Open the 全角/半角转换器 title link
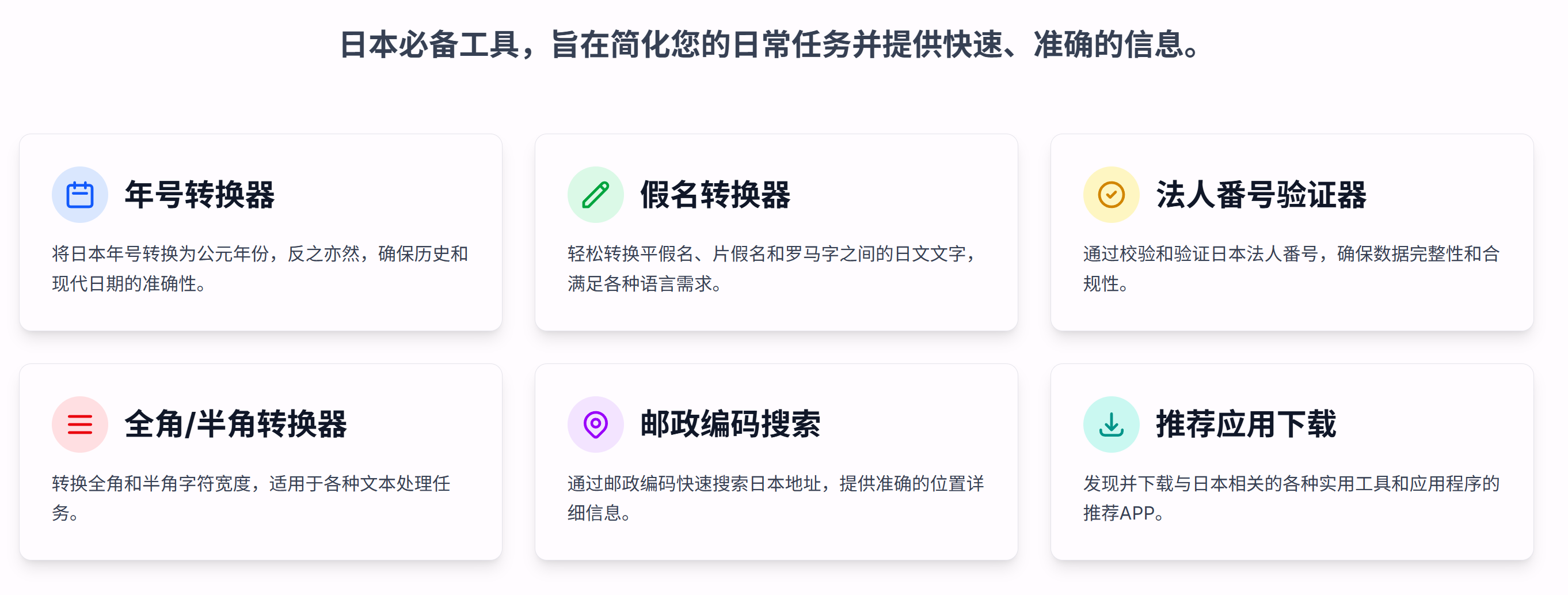 point(235,425)
